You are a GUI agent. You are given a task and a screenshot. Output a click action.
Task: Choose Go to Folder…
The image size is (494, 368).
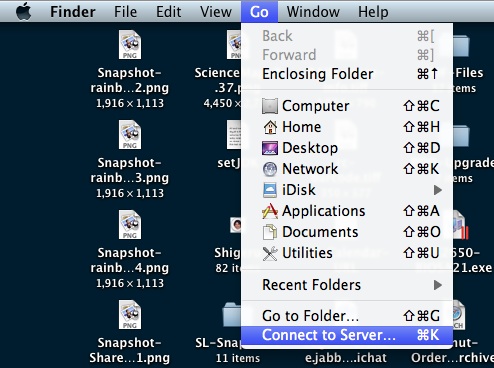pos(347,316)
